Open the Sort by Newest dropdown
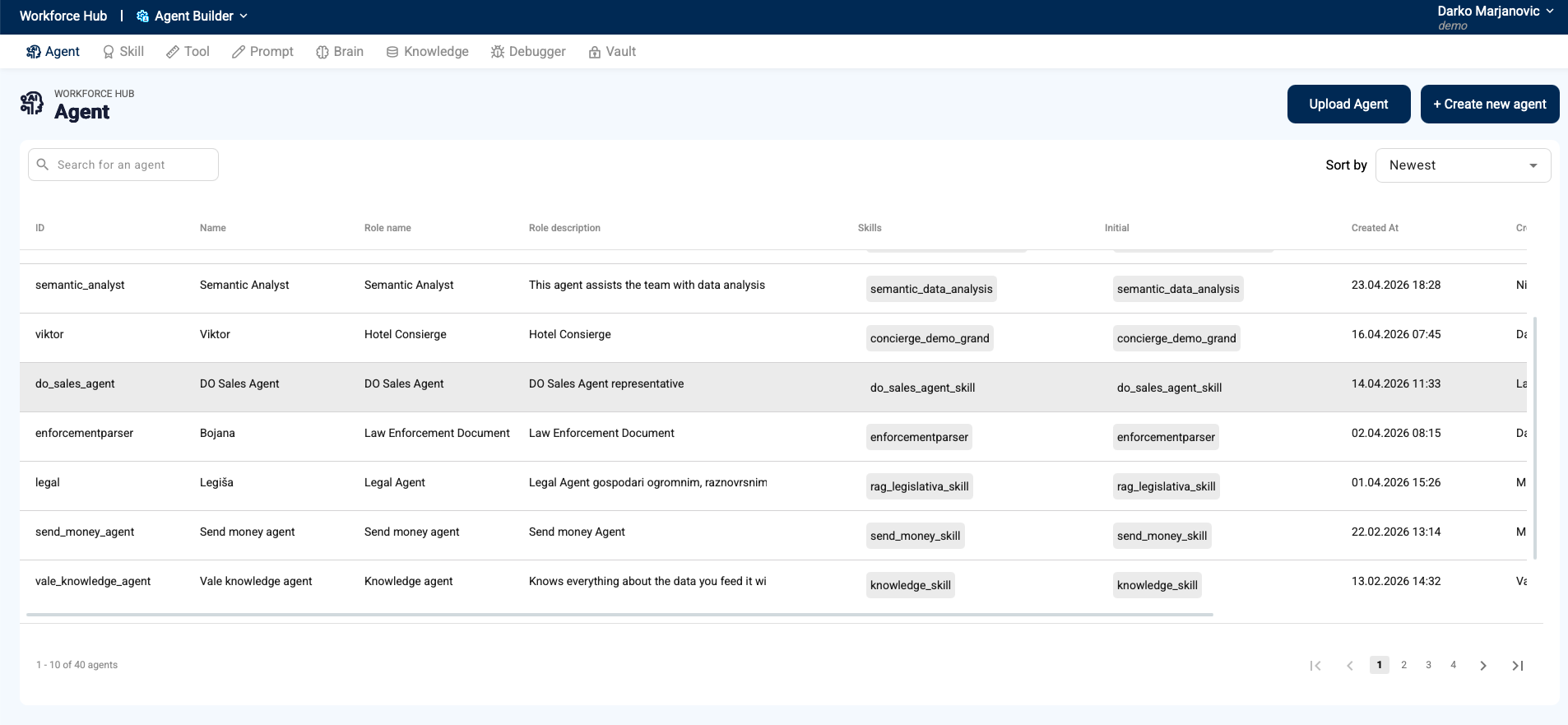The width and height of the screenshot is (1568, 725). pyautogui.click(x=1463, y=165)
